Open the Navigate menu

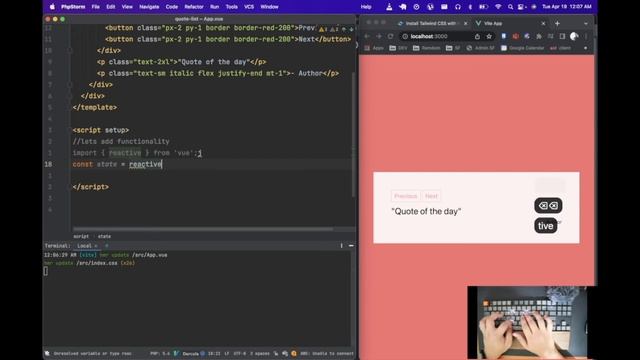pos(149,7)
